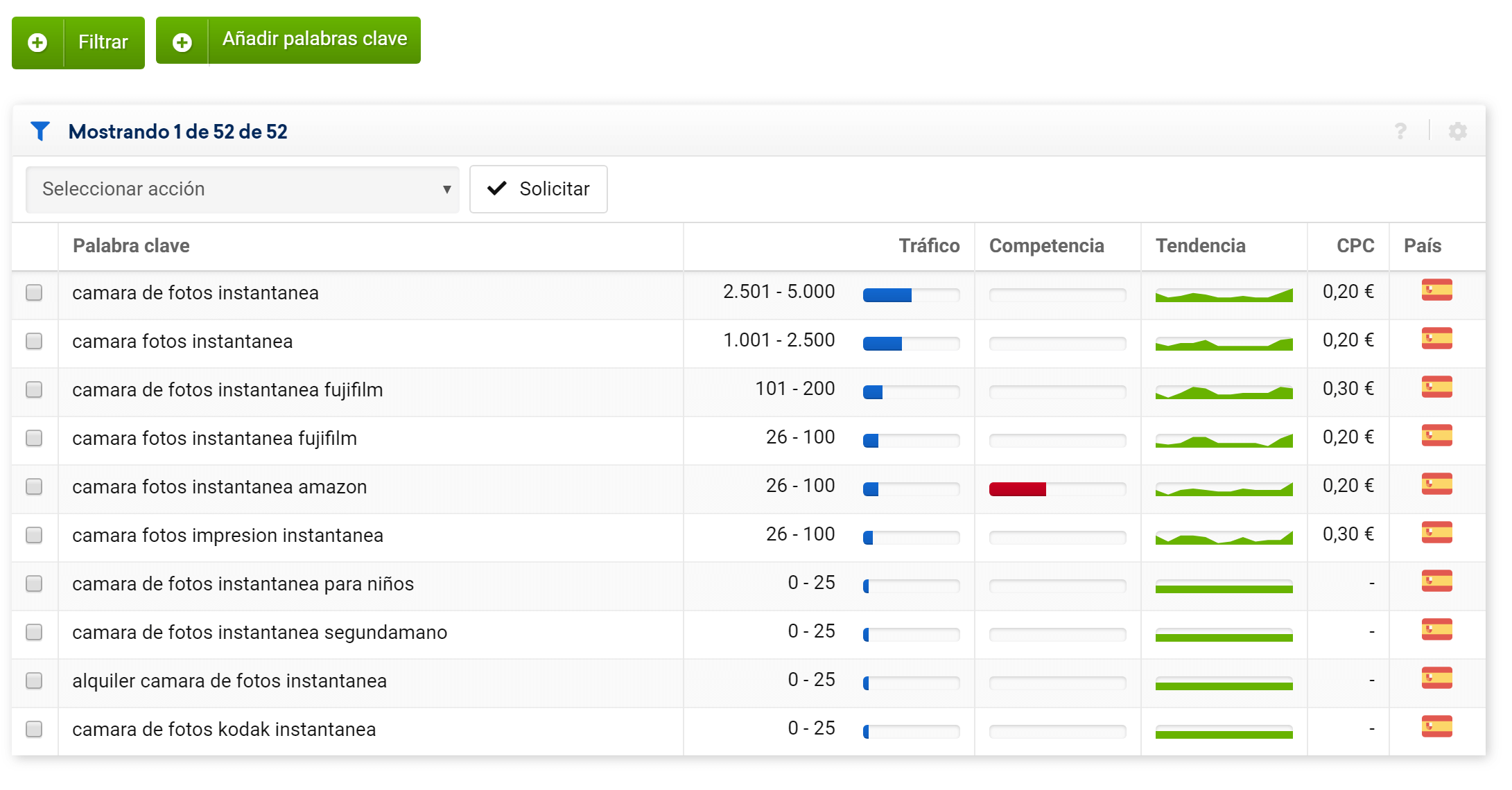Image resolution: width=1512 pixels, height=790 pixels.
Task: Check the camara fotos instantanea row checkbox
Action: [34, 341]
